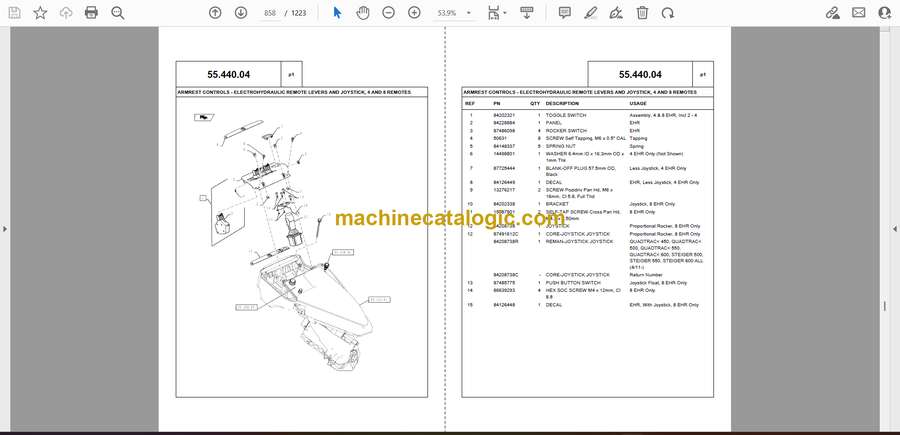Expand the left navigation pane
Image resolution: width=900 pixels, height=435 pixels.
[x=5, y=229]
